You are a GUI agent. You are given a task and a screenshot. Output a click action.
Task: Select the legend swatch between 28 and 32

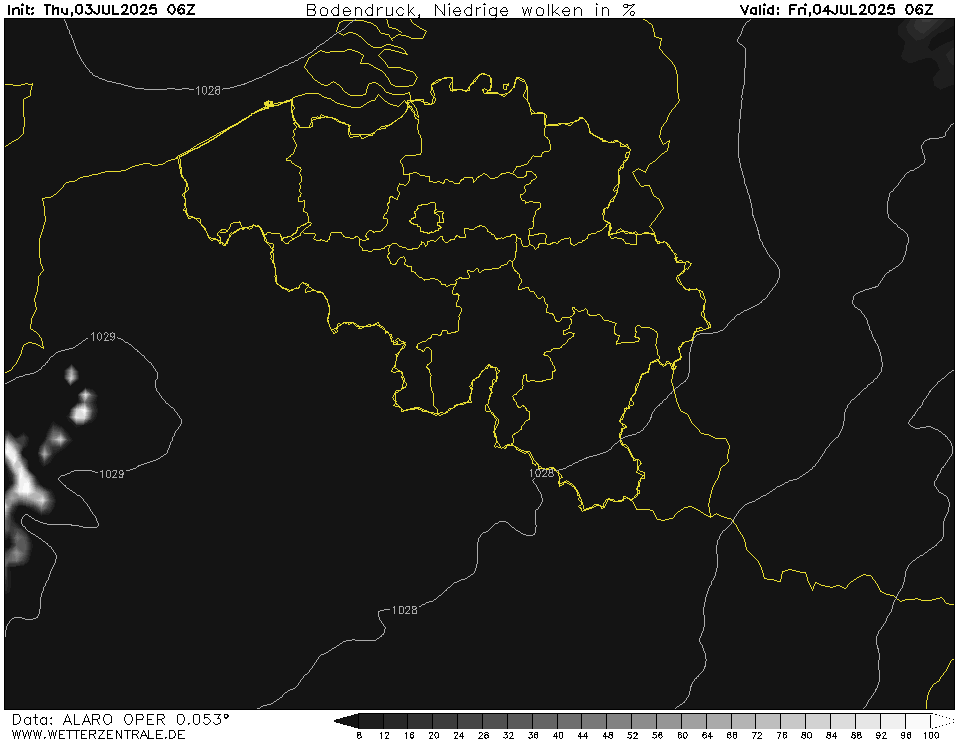(x=495, y=721)
